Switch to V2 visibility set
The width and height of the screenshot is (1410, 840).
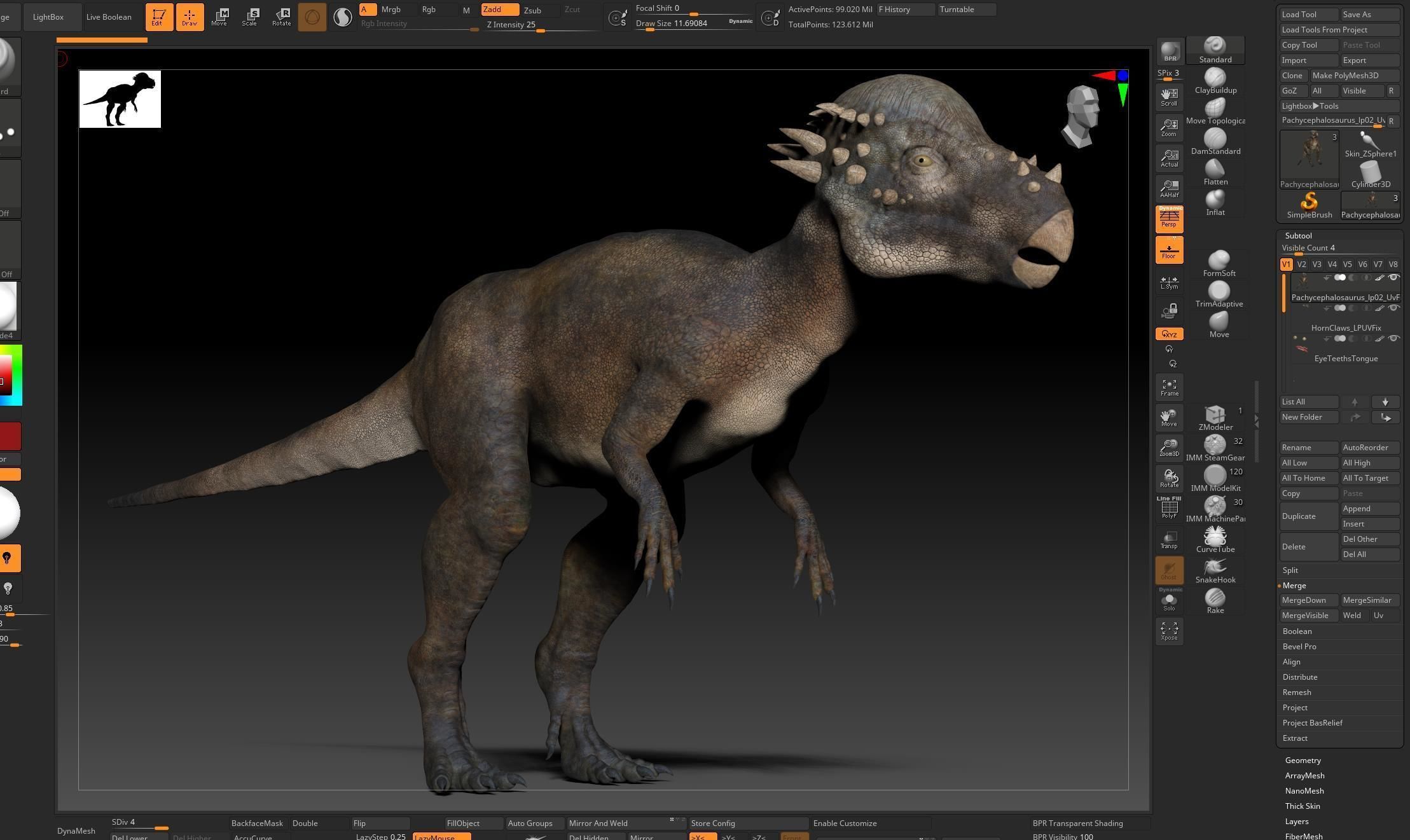tap(1301, 264)
